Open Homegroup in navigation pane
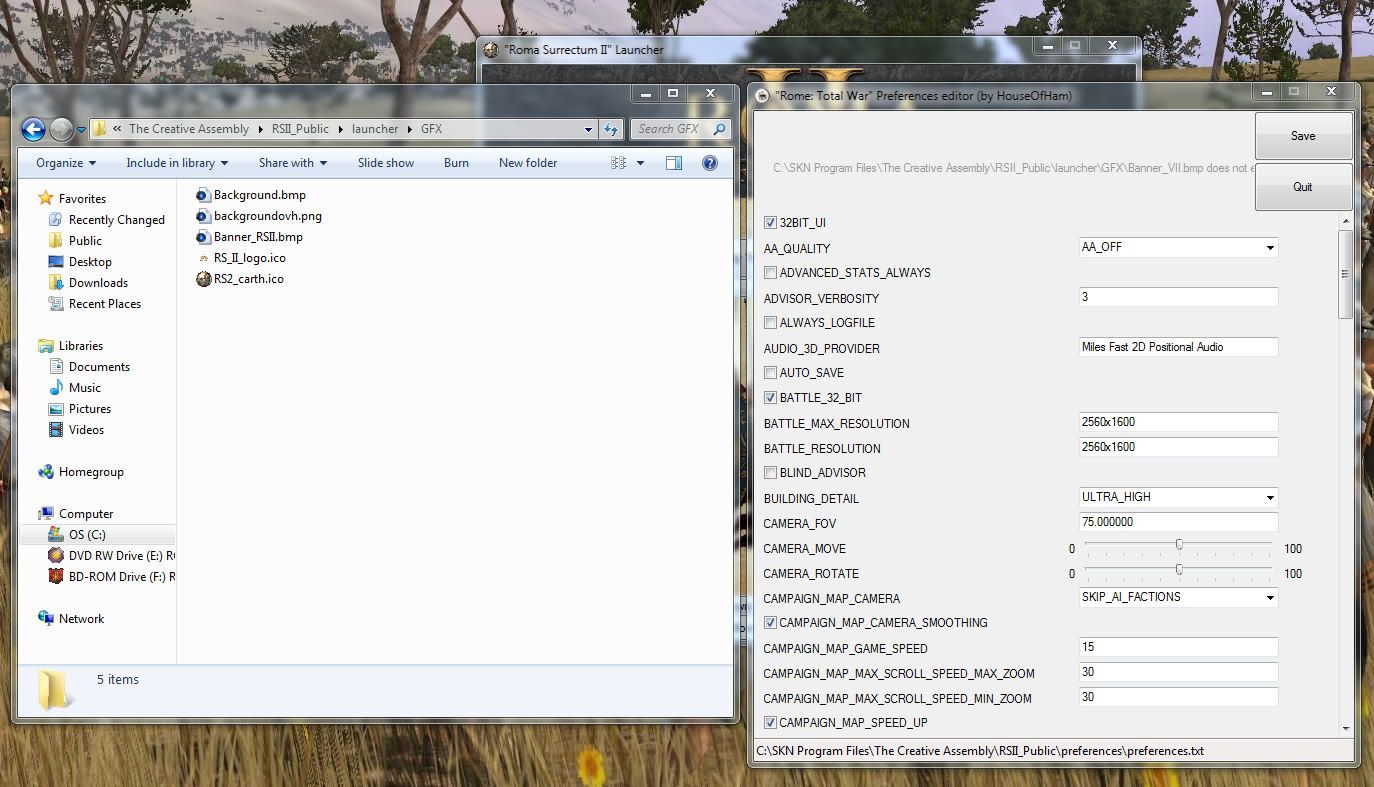The height and width of the screenshot is (787, 1374). click(90, 472)
